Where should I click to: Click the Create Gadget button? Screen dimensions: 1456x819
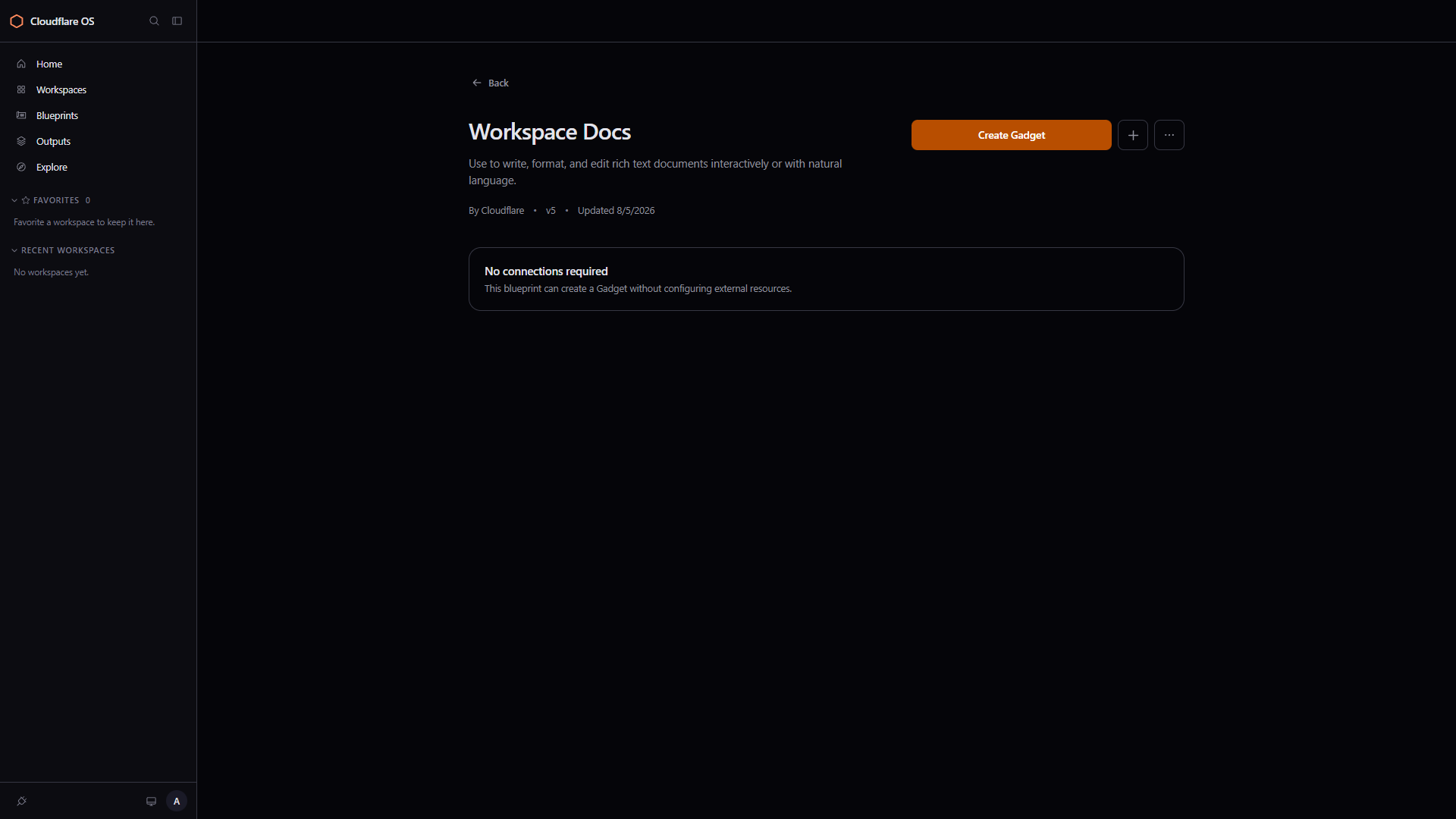pyautogui.click(x=1012, y=135)
